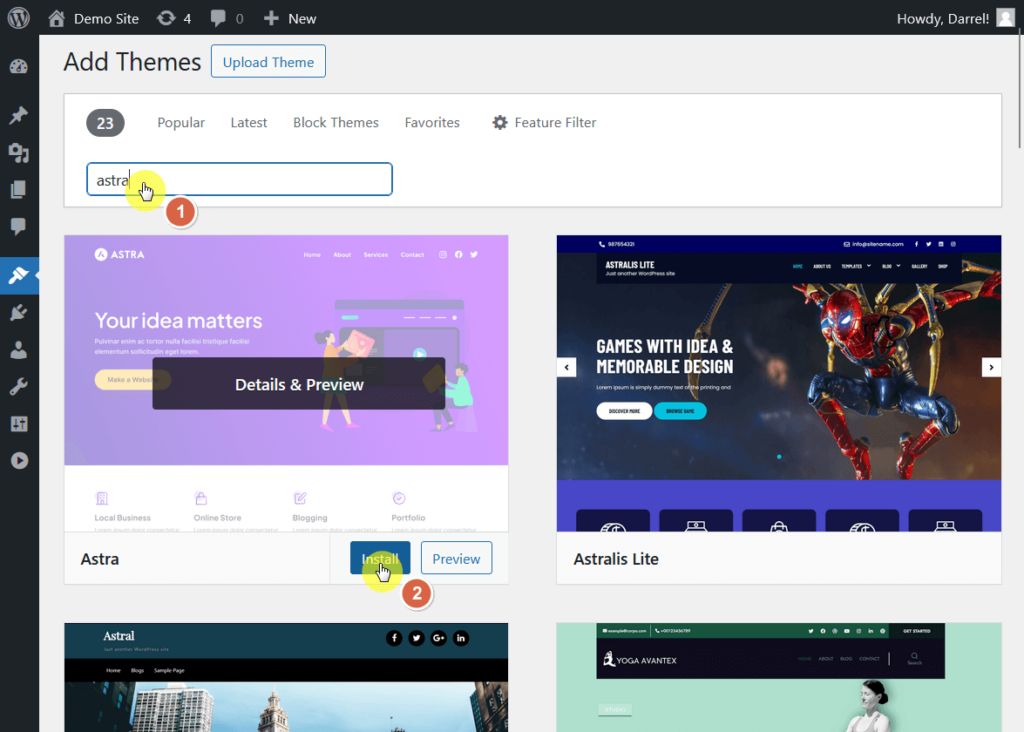Switch to the Favorites tab

(432, 123)
